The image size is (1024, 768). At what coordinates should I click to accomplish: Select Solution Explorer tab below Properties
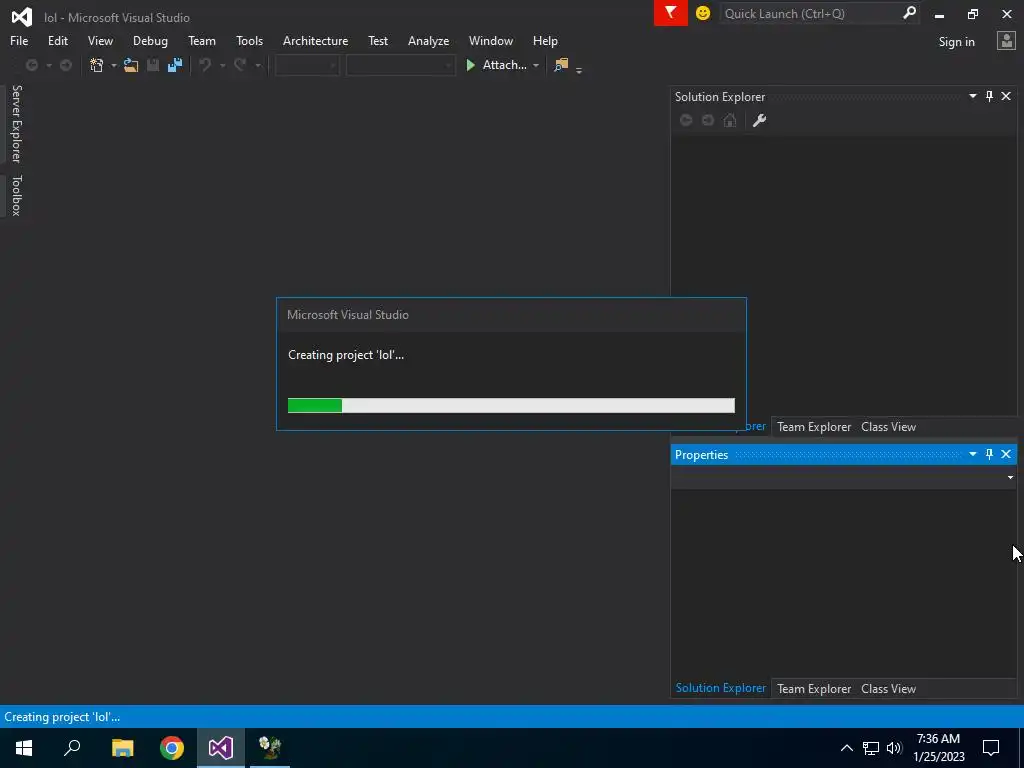(x=720, y=688)
